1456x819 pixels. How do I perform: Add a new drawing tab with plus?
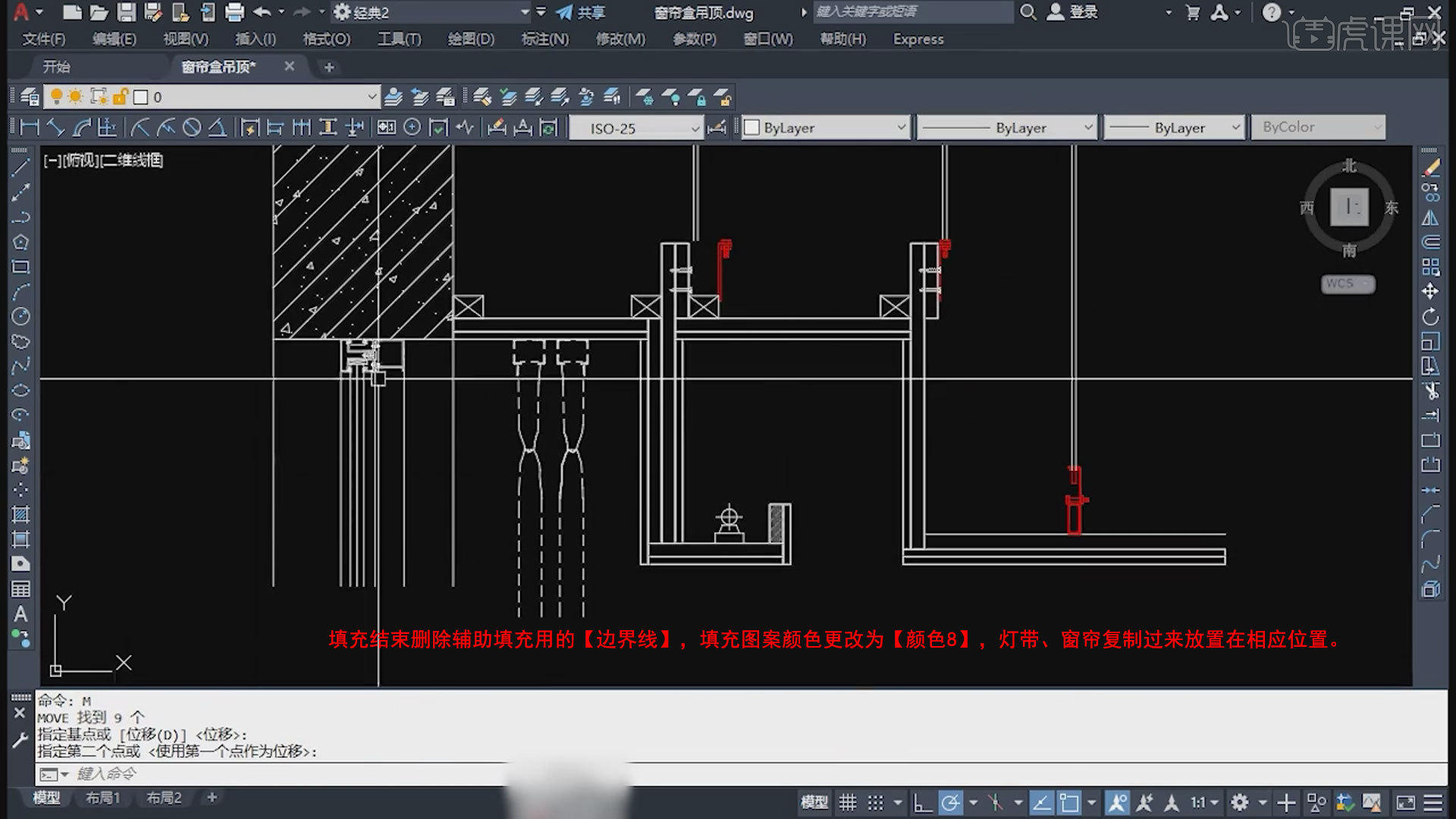[328, 67]
